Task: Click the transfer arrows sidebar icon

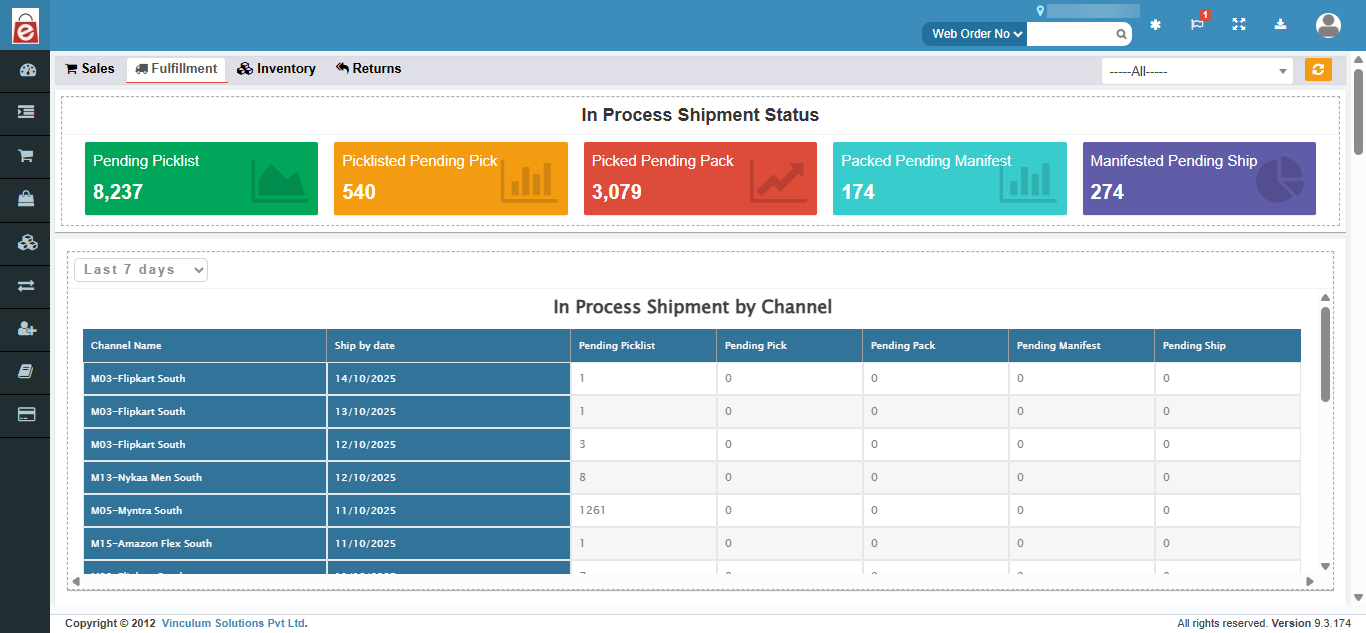Action: [26, 286]
